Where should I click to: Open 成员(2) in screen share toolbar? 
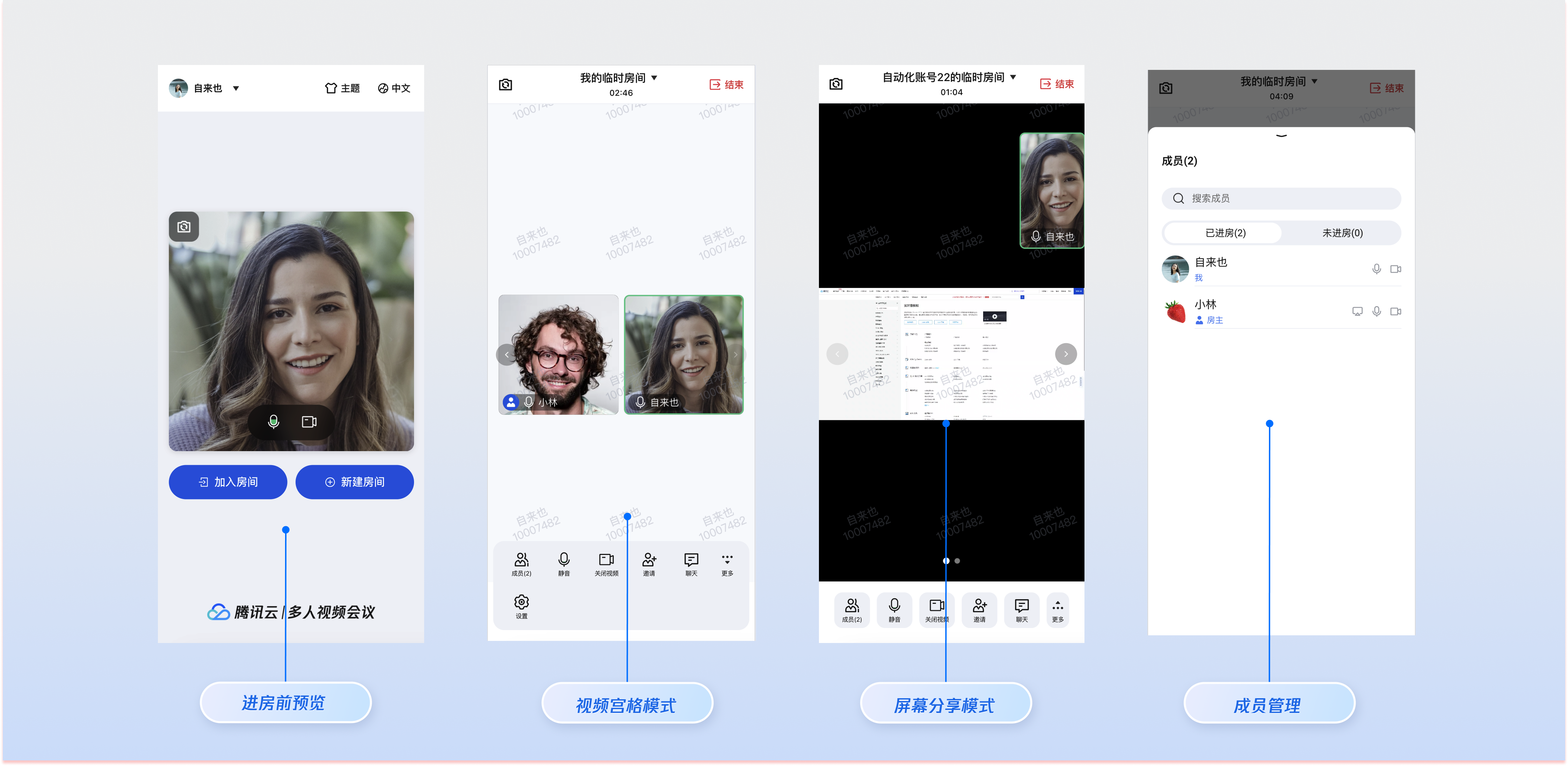tap(851, 609)
